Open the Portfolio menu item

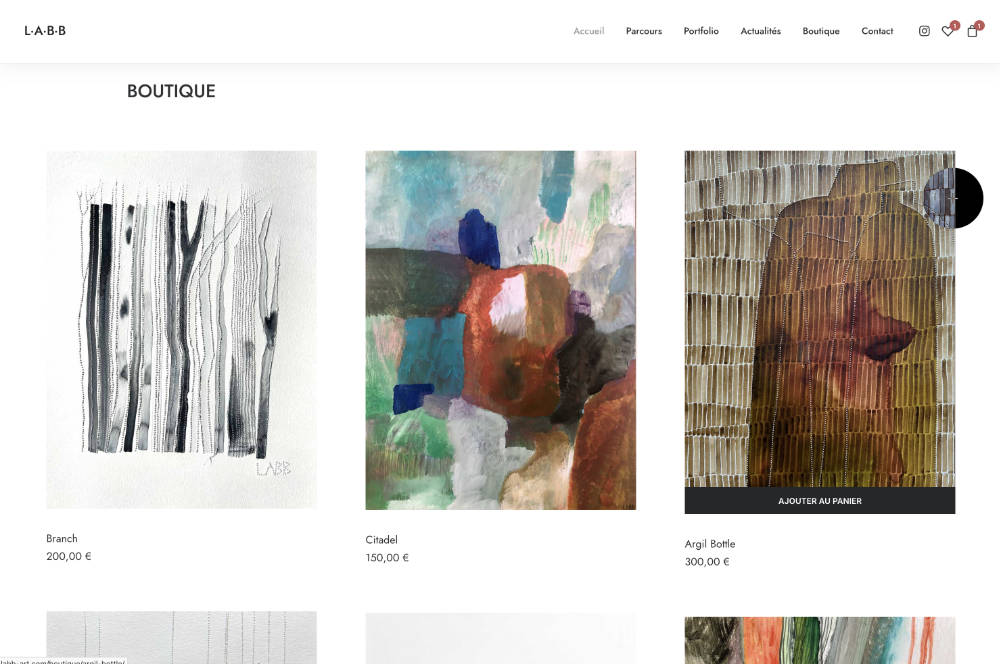(x=701, y=31)
